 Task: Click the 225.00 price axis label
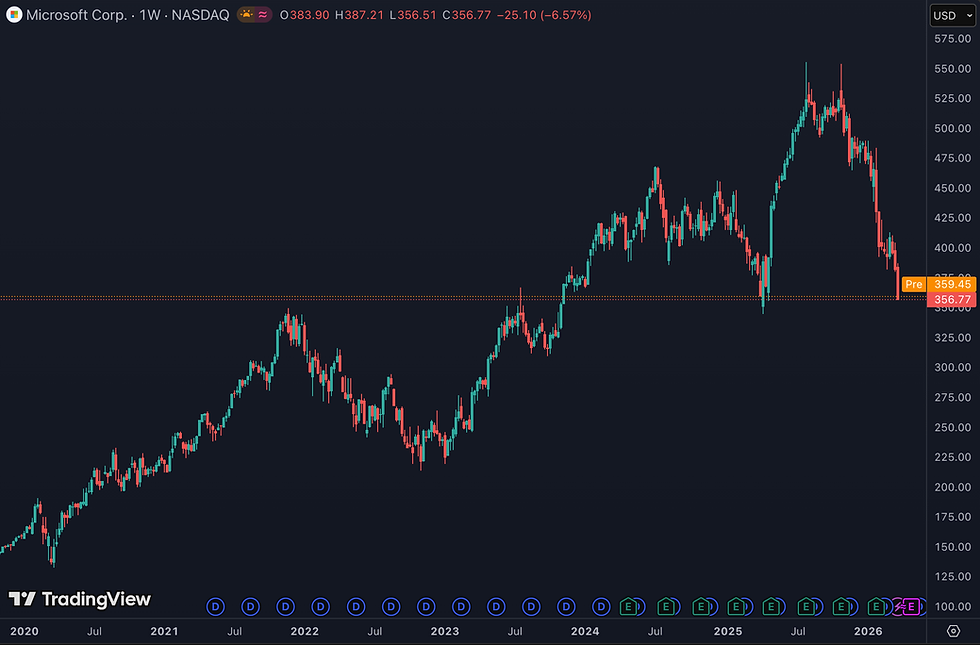pos(952,457)
